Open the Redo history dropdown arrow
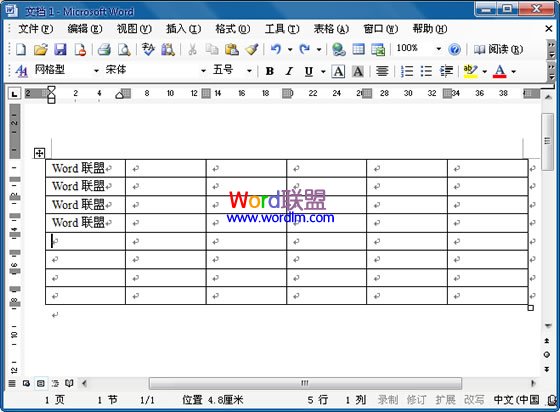The height and width of the screenshot is (412, 560). tap(319, 49)
